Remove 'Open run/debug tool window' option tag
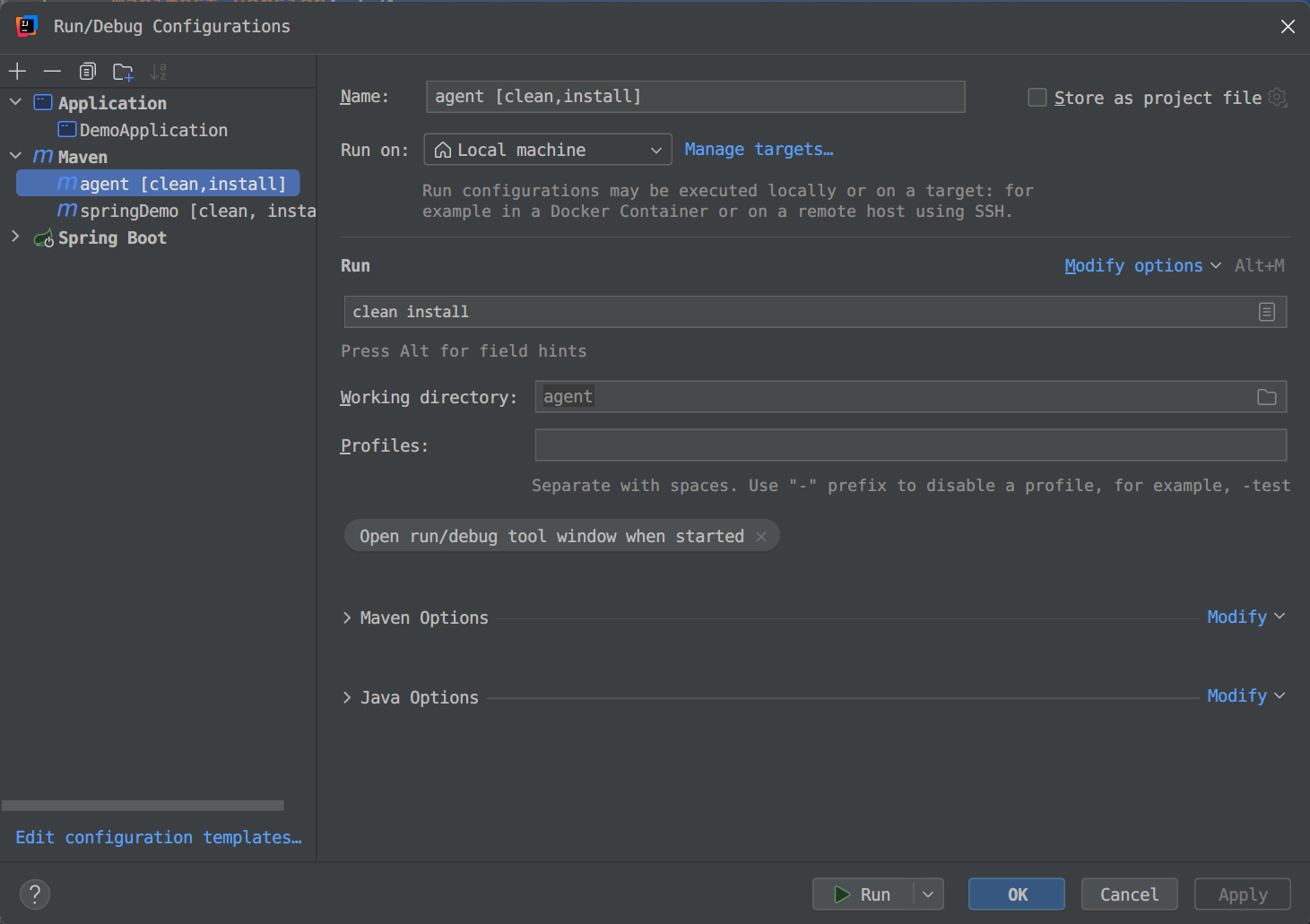 (761, 537)
